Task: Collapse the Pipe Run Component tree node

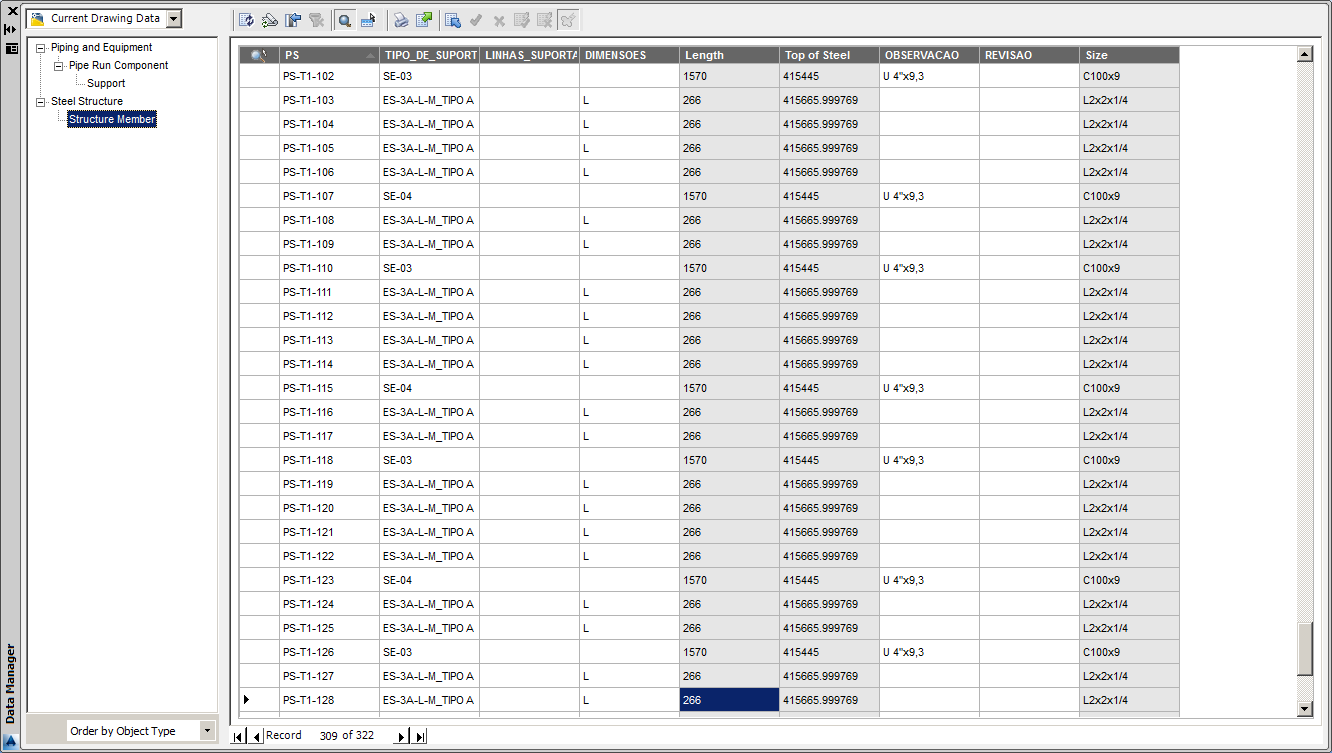Action: click(x=58, y=65)
